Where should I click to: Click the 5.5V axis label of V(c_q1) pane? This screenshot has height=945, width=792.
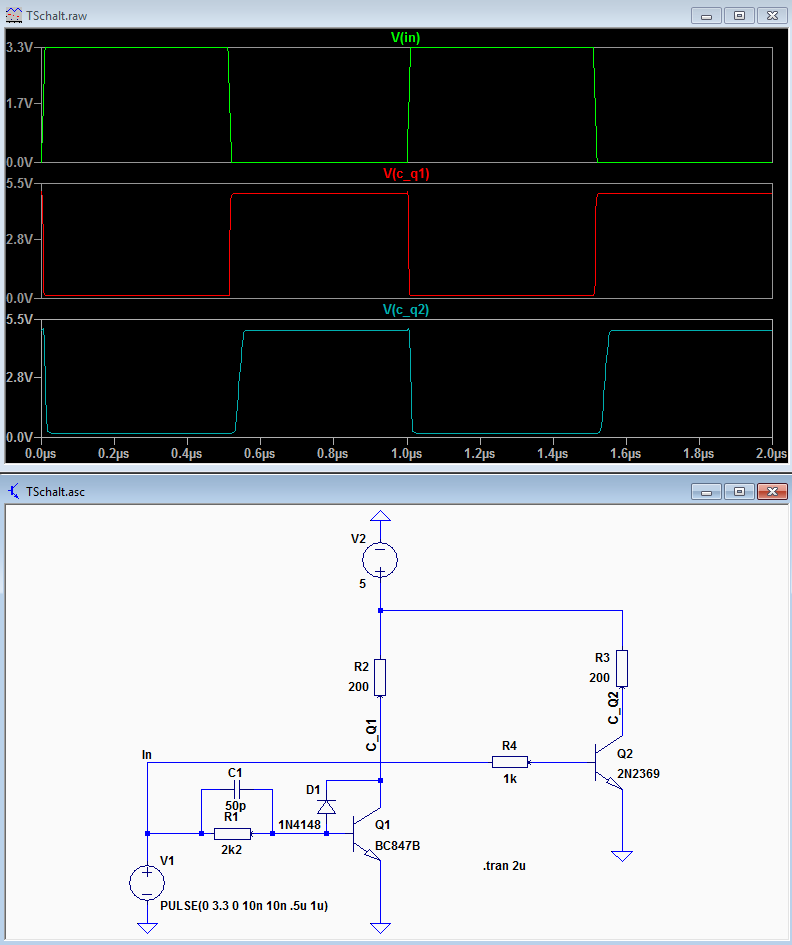click(x=19, y=183)
